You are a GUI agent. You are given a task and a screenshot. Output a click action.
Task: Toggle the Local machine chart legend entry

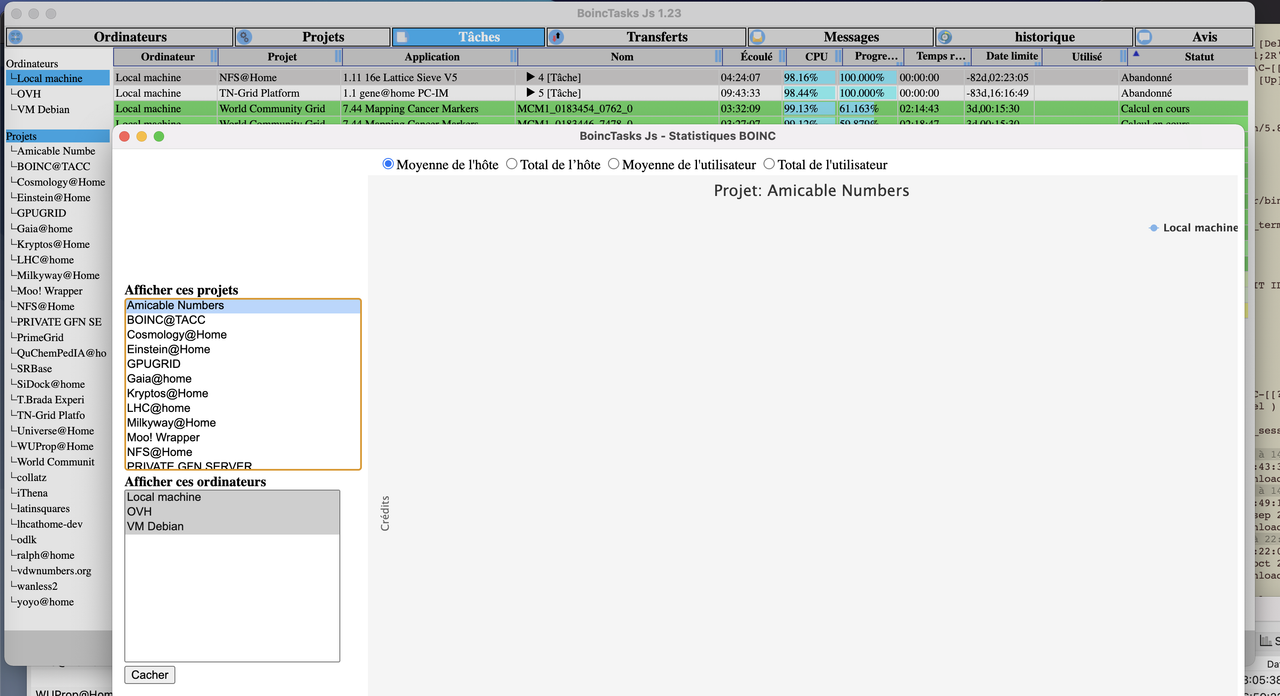tap(1194, 228)
